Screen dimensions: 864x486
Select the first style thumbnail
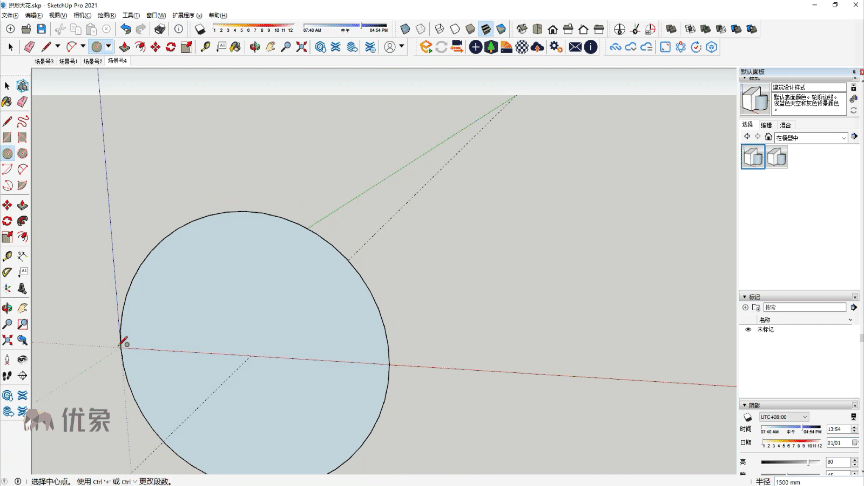[x=753, y=156]
